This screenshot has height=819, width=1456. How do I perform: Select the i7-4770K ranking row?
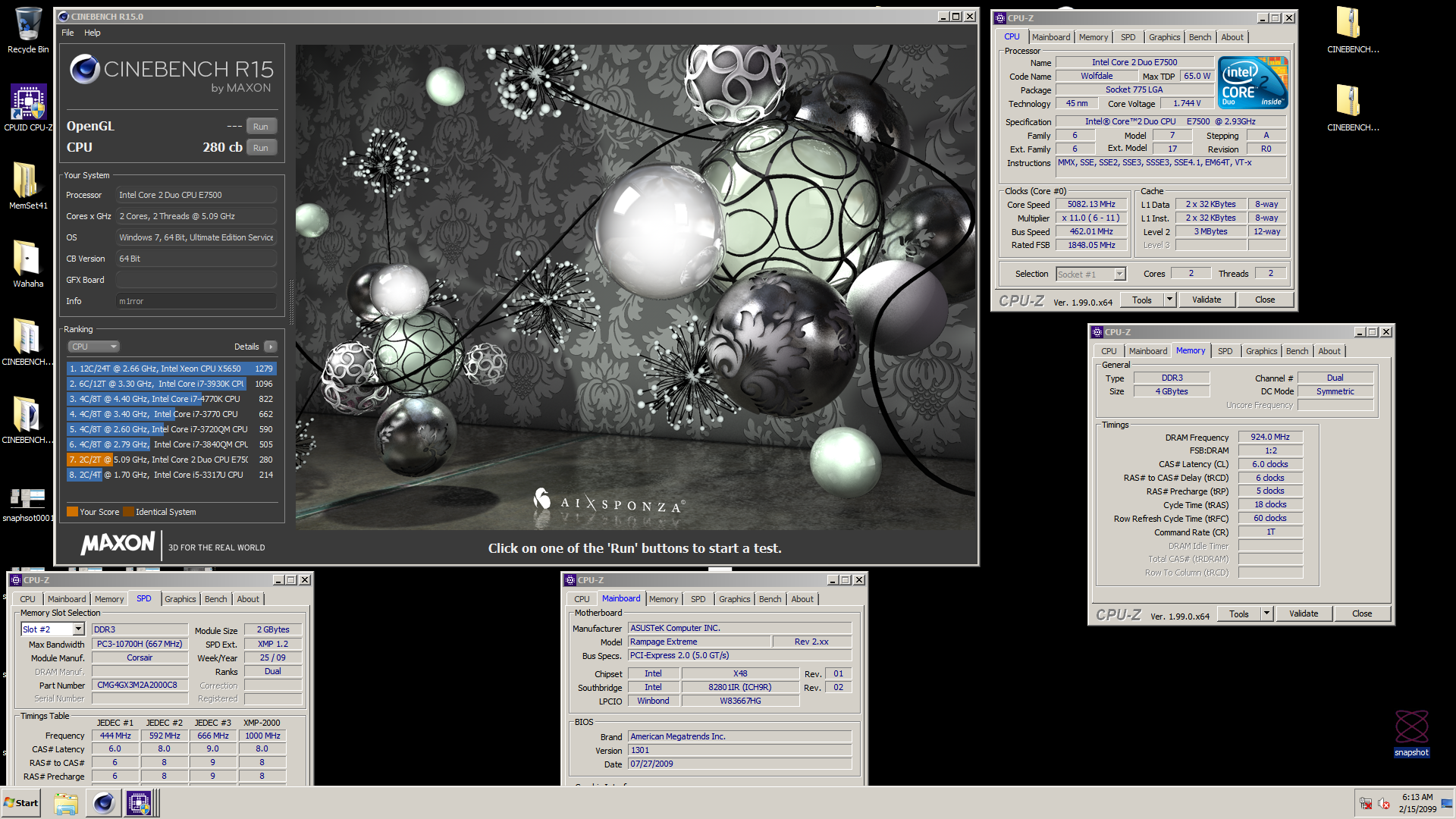[x=171, y=399]
